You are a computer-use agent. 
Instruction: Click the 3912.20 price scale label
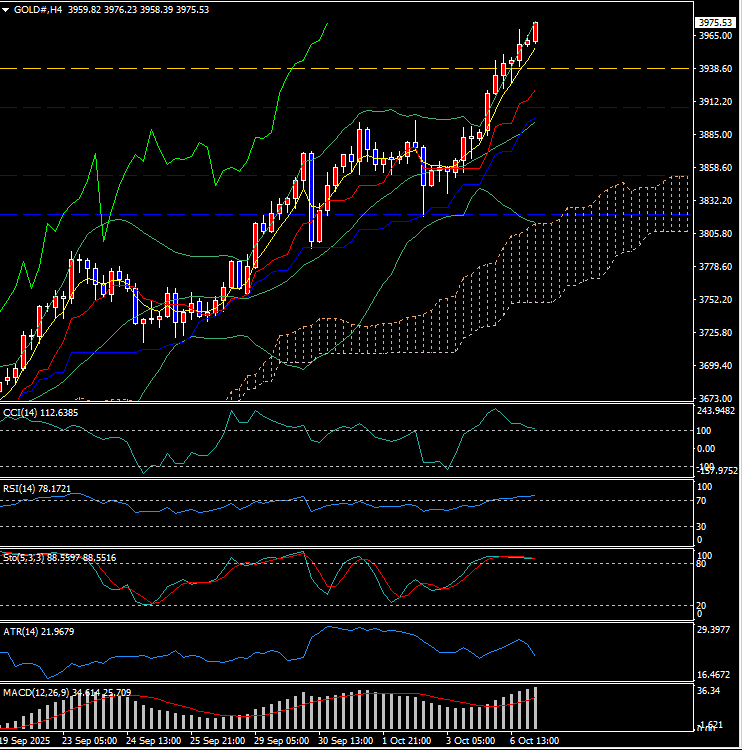tap(716, 102)
